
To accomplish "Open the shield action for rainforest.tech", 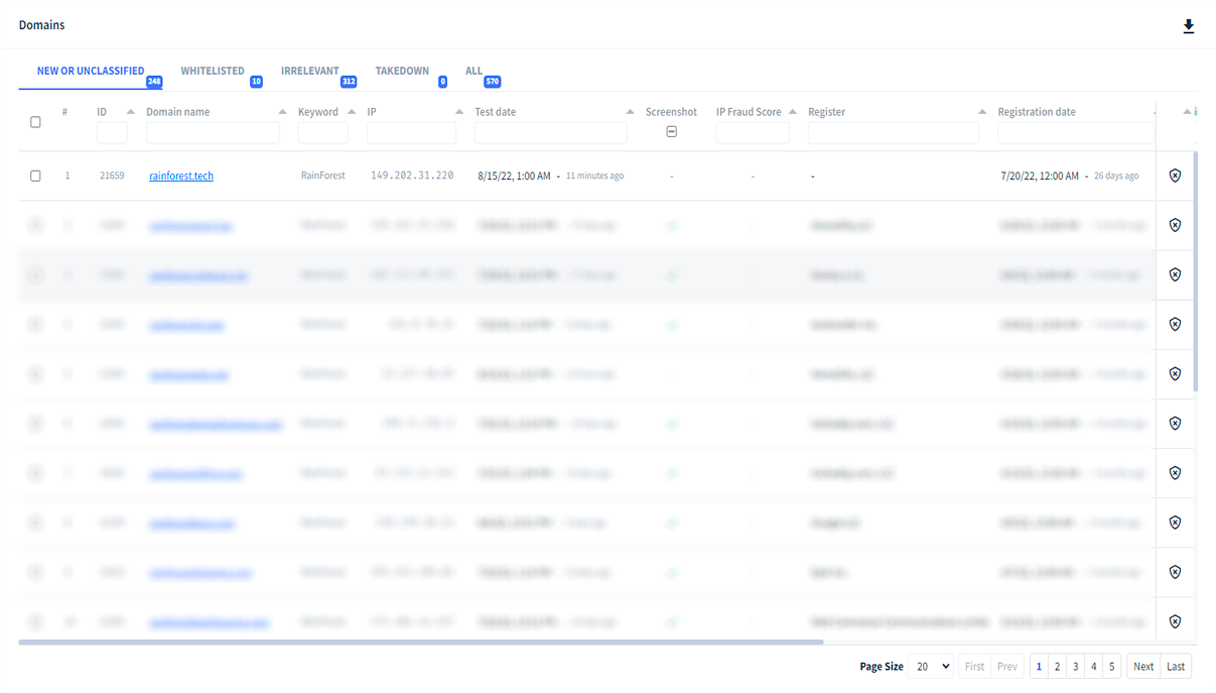I will click(x=1175, y=176).
